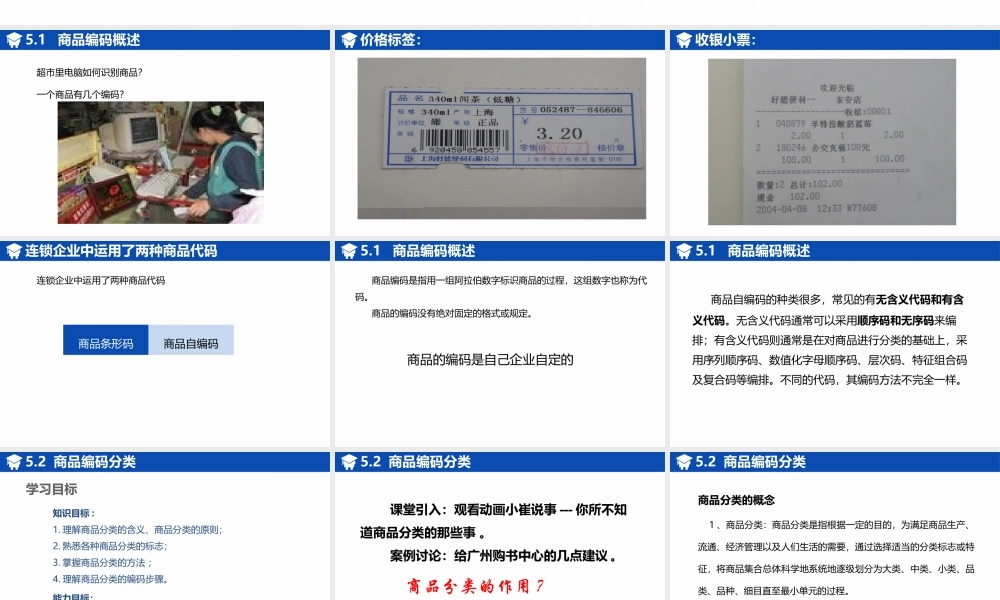Click the graduation cap icon beside 价格标签 title
1000x600 pixels.
pos(347,41)
